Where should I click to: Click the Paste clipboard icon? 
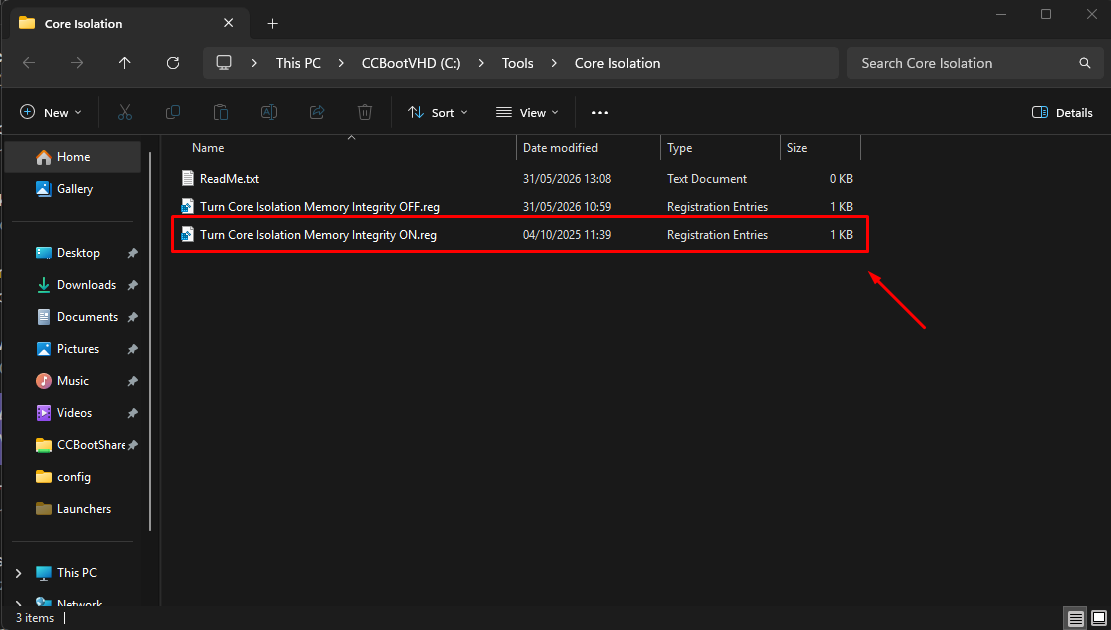(x=220, y=112)
